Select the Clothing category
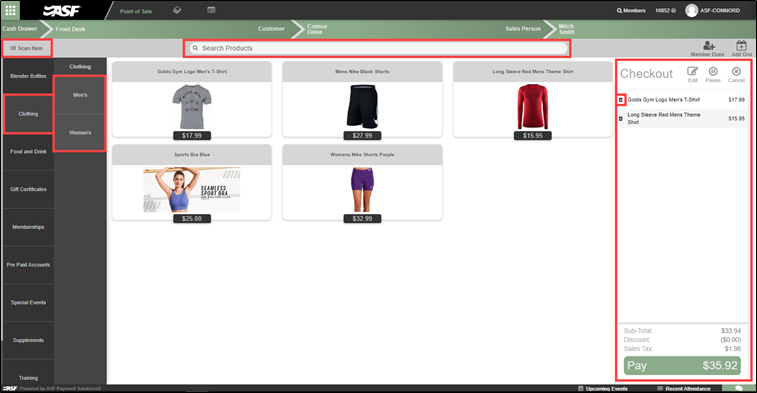The image size is (757, 393). pos(28,114)
